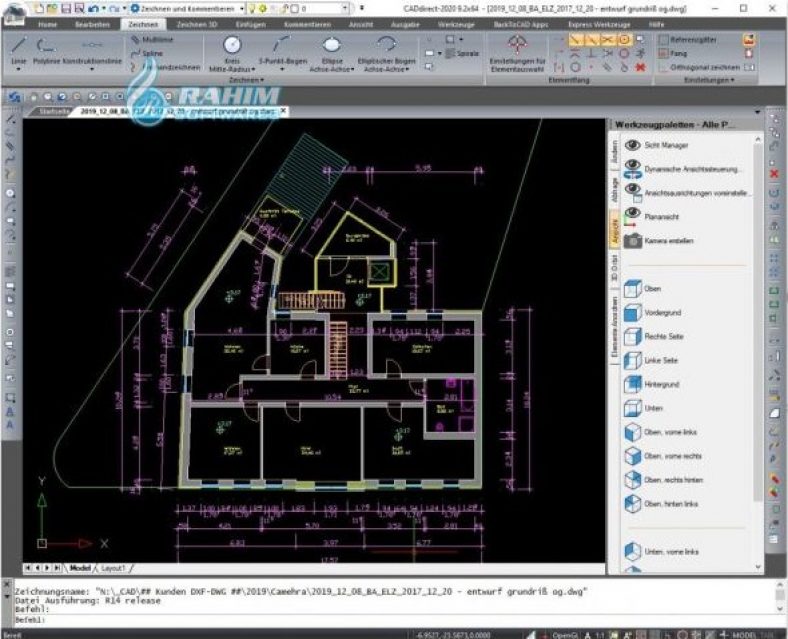Expand the Zeichnen panel dropdown
The height and width of the screenshot is (639, 788).
[x=246, y=80]
